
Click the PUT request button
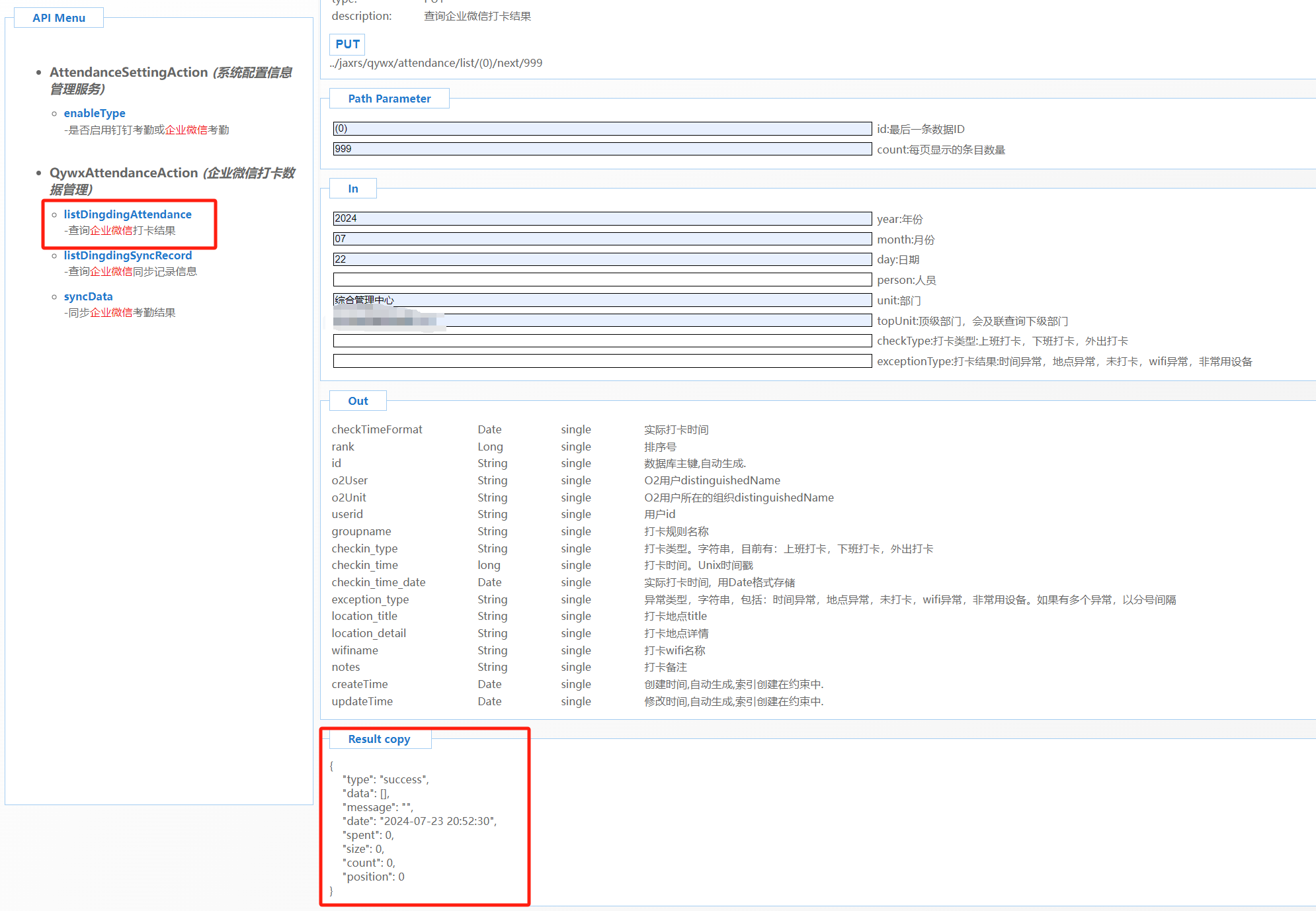pyautogui.click(x=347, y=44)
